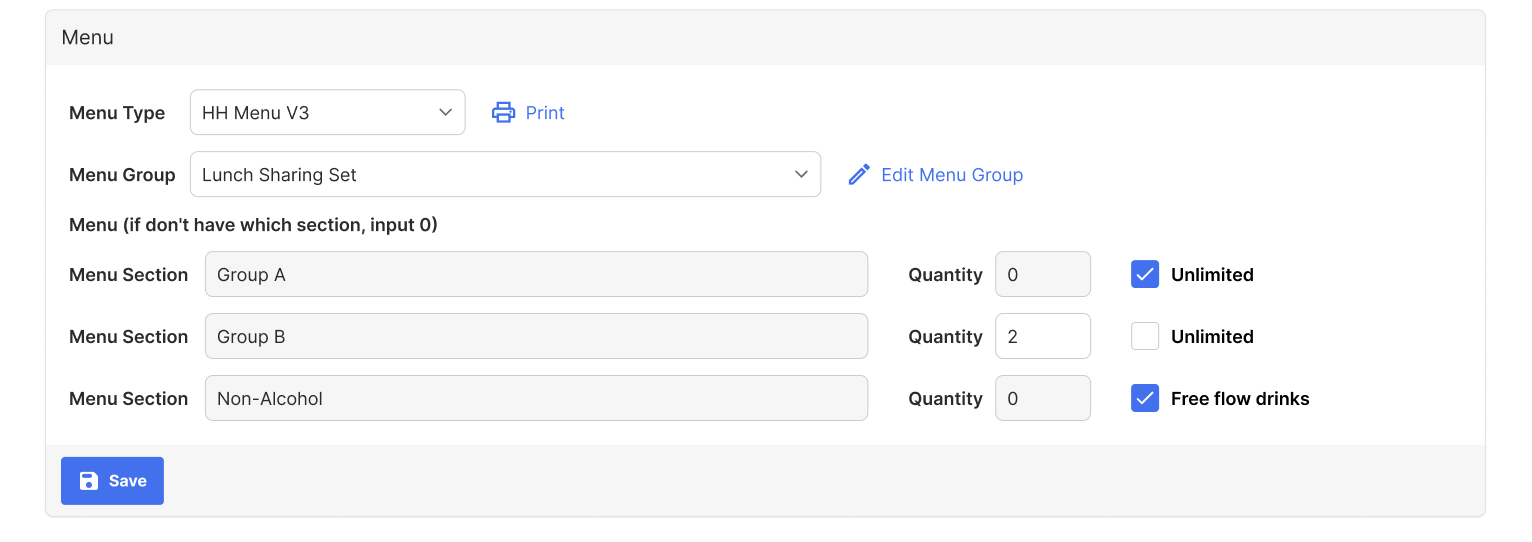Click the Free flow drinks label
This screenshot has height=542, width=1532.
1240,399
